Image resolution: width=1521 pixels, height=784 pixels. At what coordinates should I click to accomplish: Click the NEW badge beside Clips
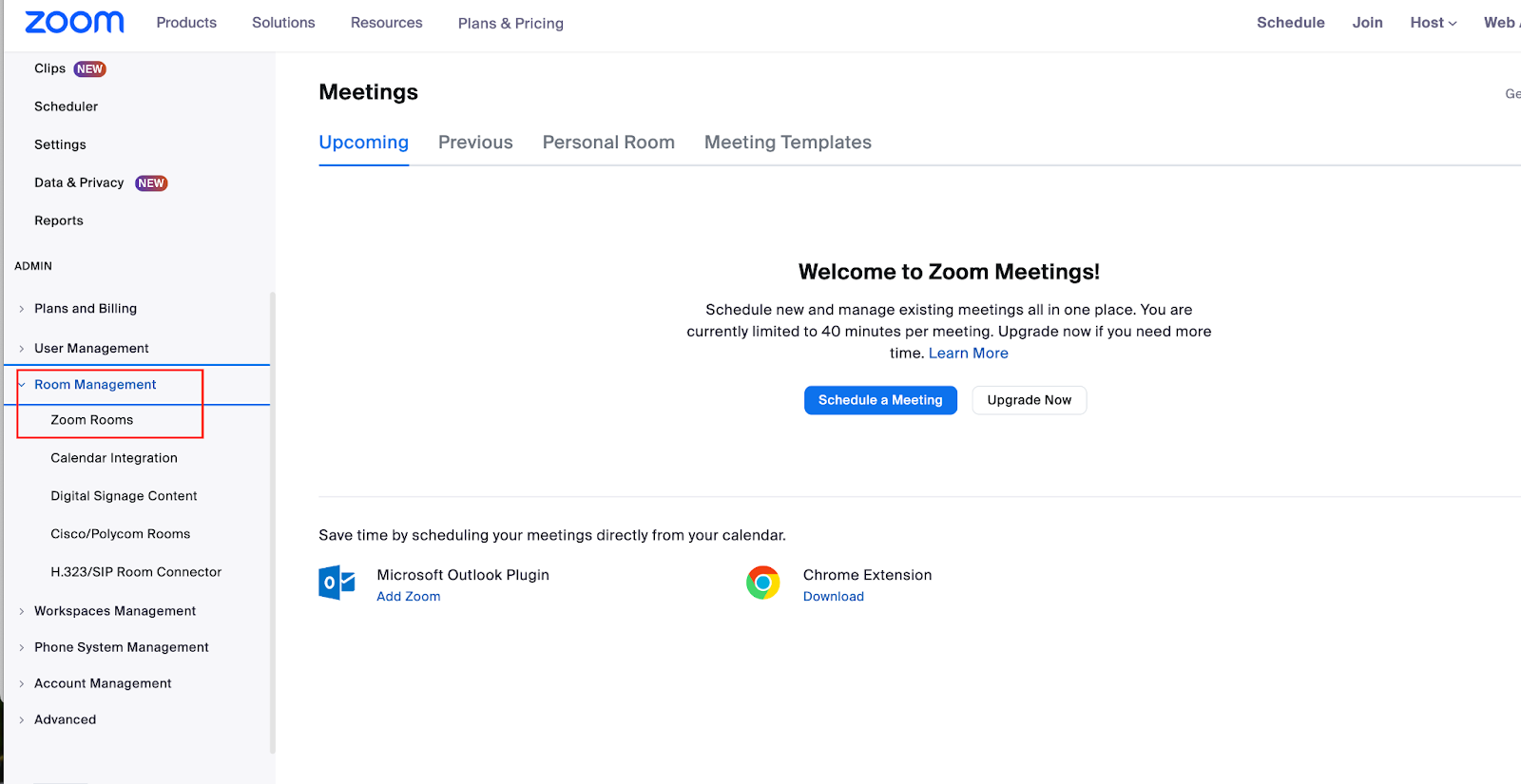90,69
